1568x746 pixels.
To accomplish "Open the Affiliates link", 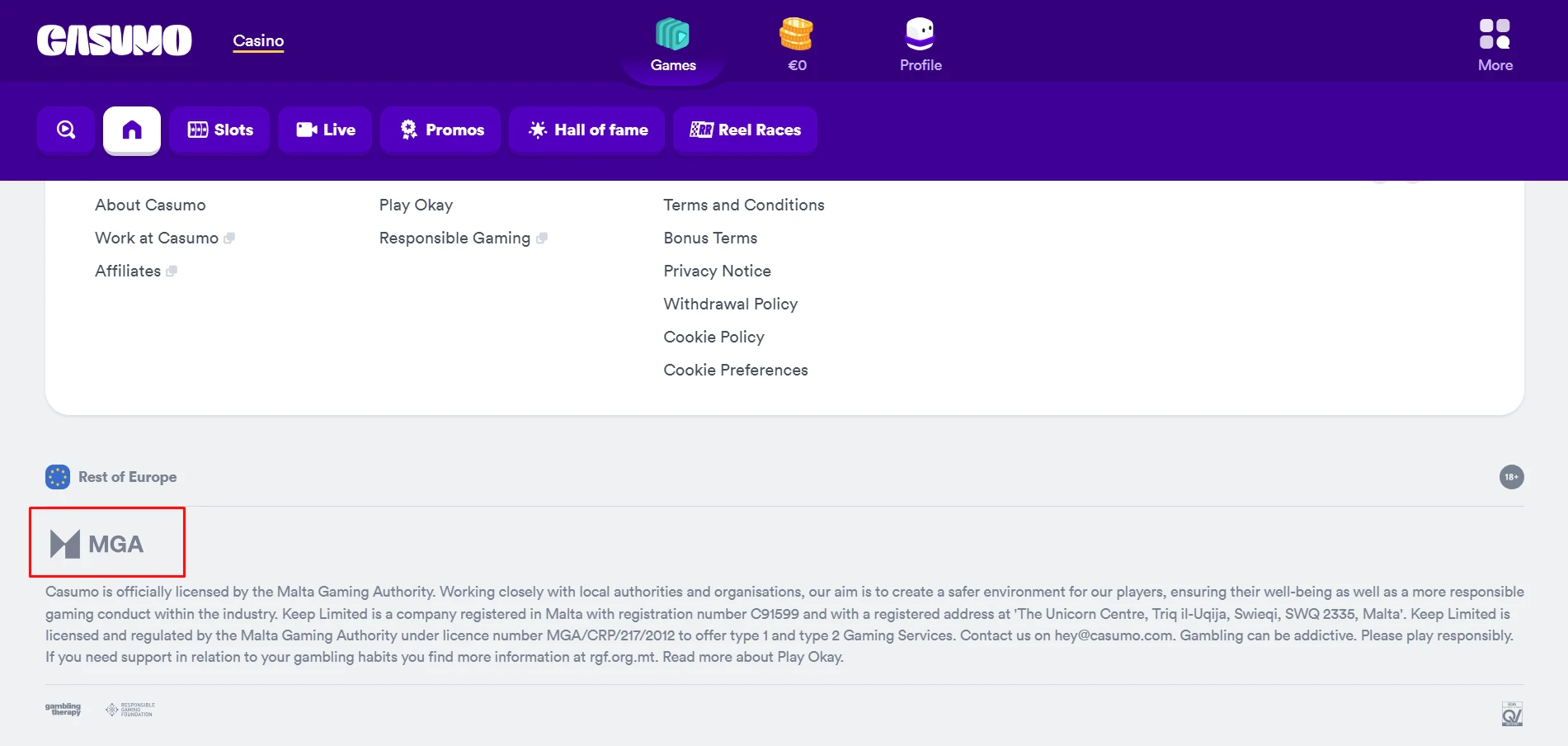I will 128,271.
